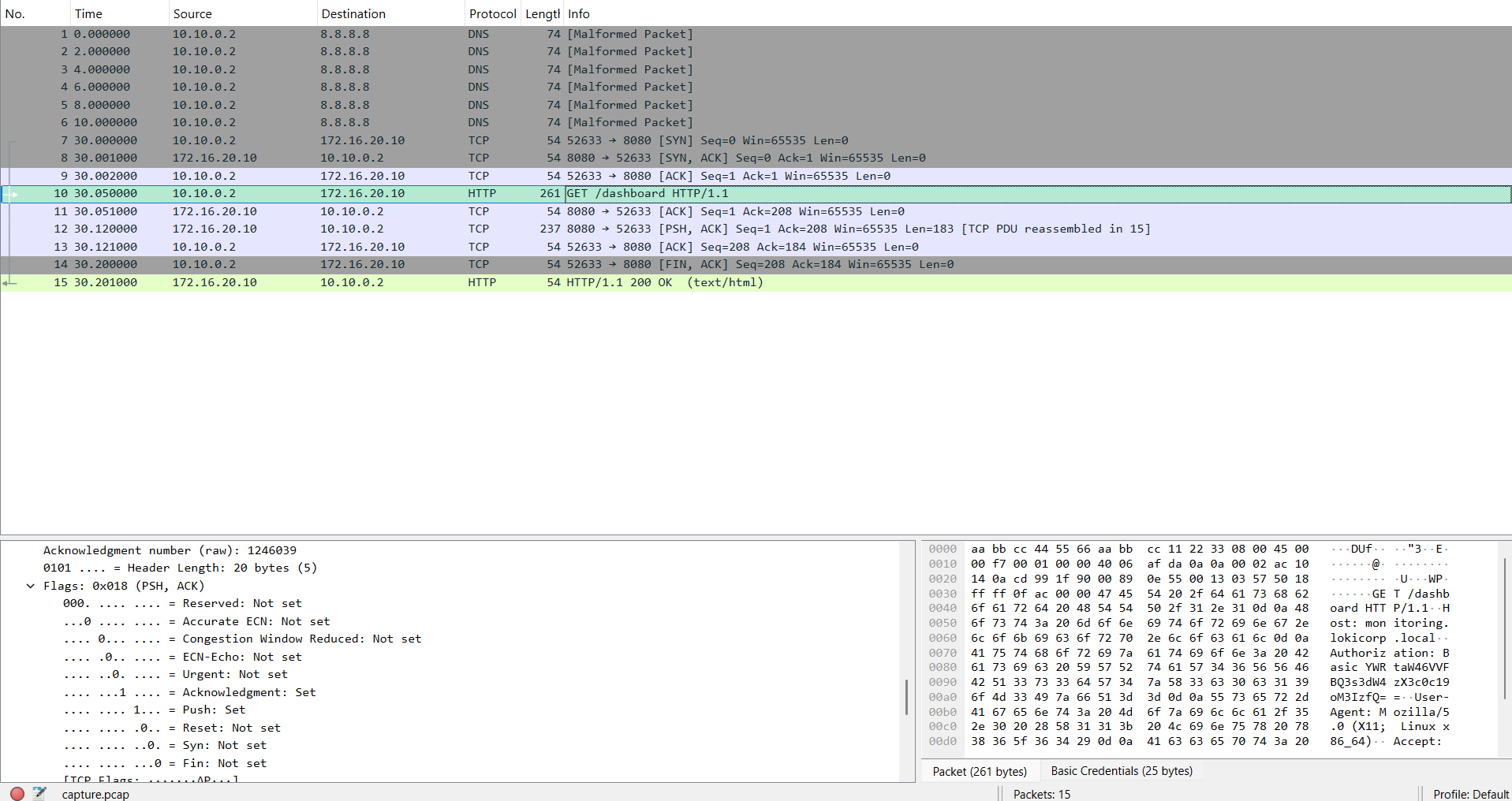
Task: Select the Push: Set flag line
Action: point(155,710)
